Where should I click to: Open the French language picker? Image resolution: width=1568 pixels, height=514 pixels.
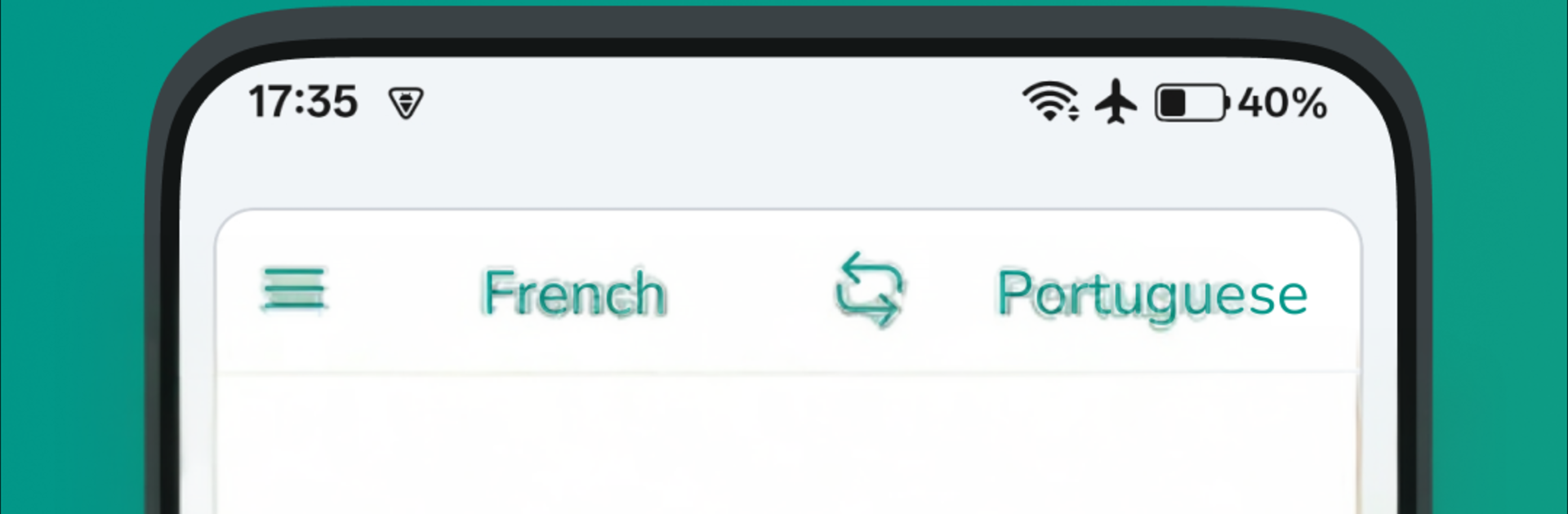tap(574, 292)
